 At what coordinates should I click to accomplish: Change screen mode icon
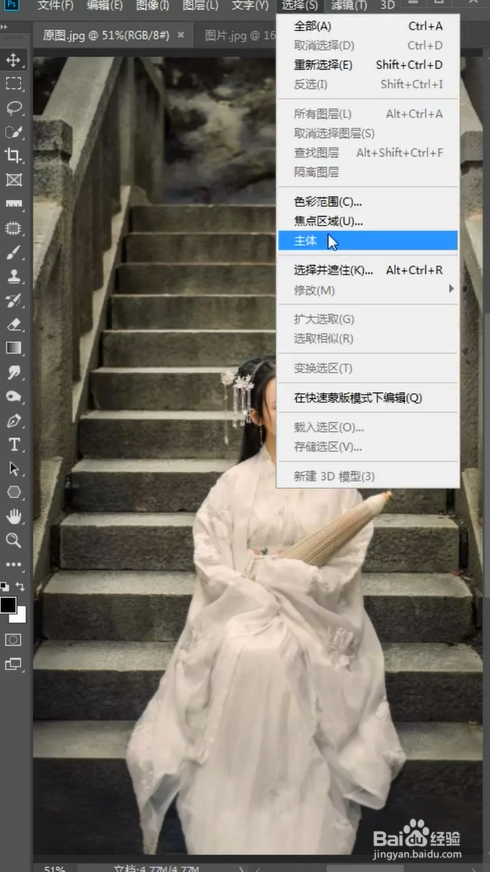pyautogui.click(x=13, y=664)
